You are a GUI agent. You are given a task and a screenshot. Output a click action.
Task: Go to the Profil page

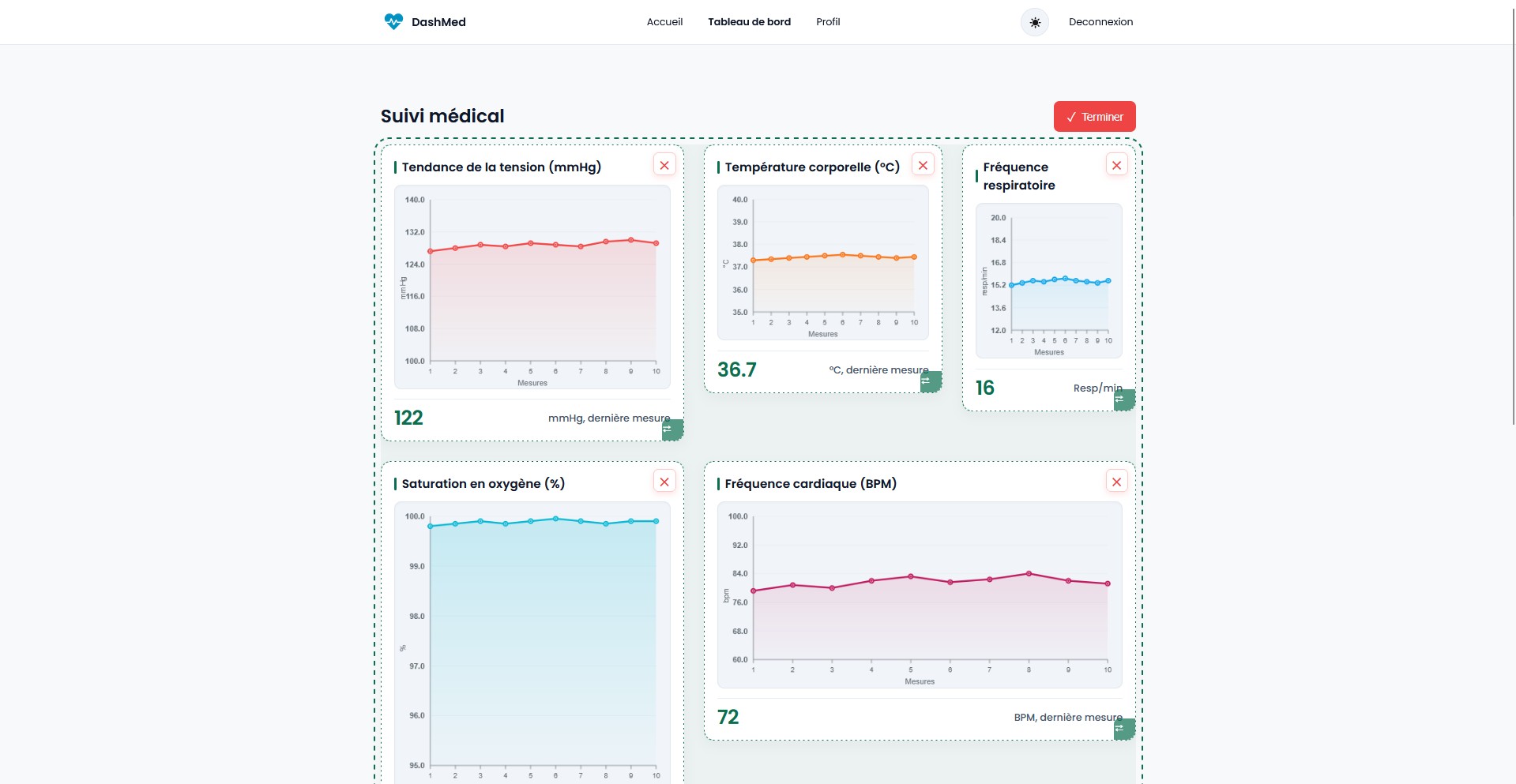pos(828,22)
